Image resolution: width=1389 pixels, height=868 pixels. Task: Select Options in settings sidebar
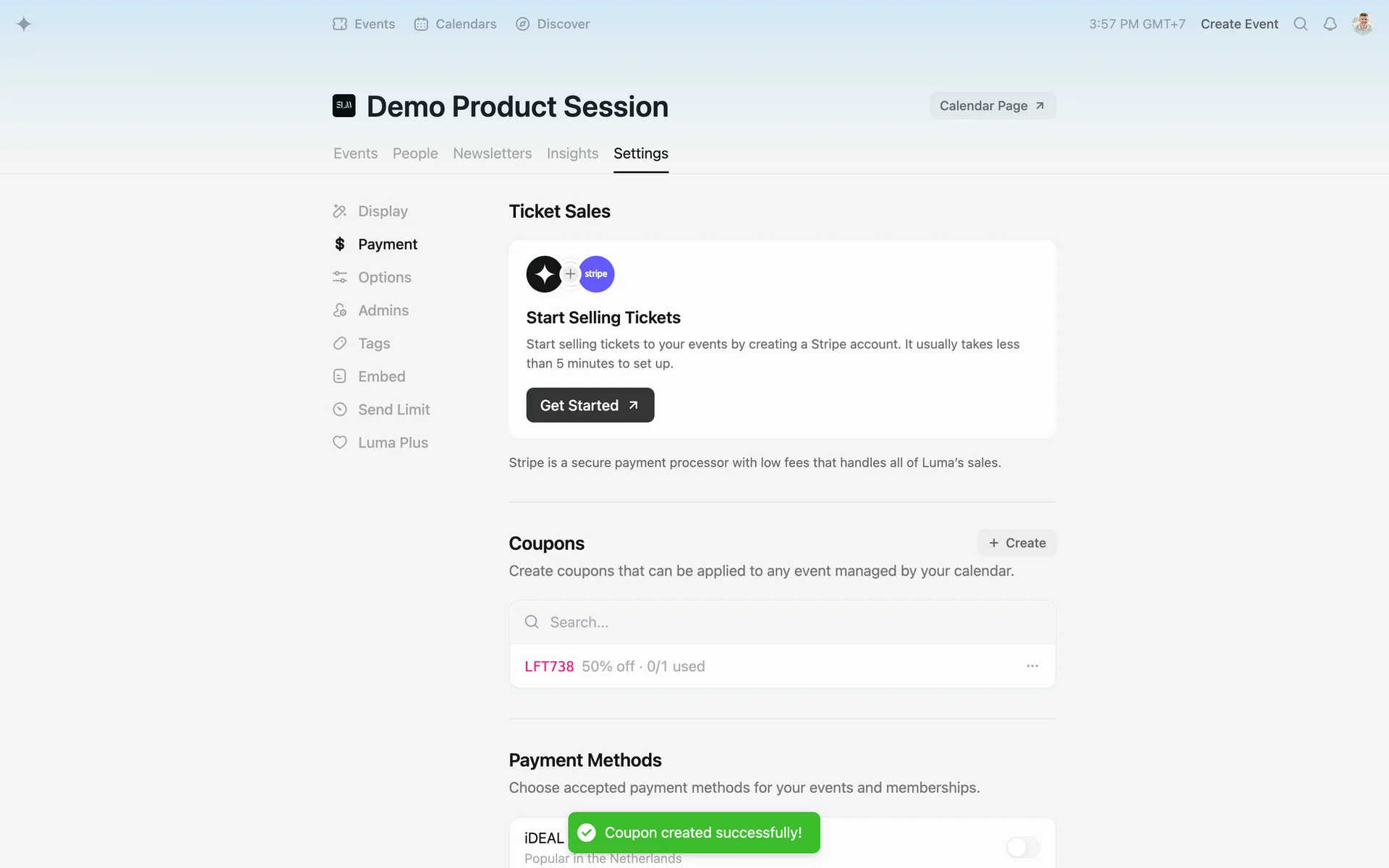(x=384, y=277)
